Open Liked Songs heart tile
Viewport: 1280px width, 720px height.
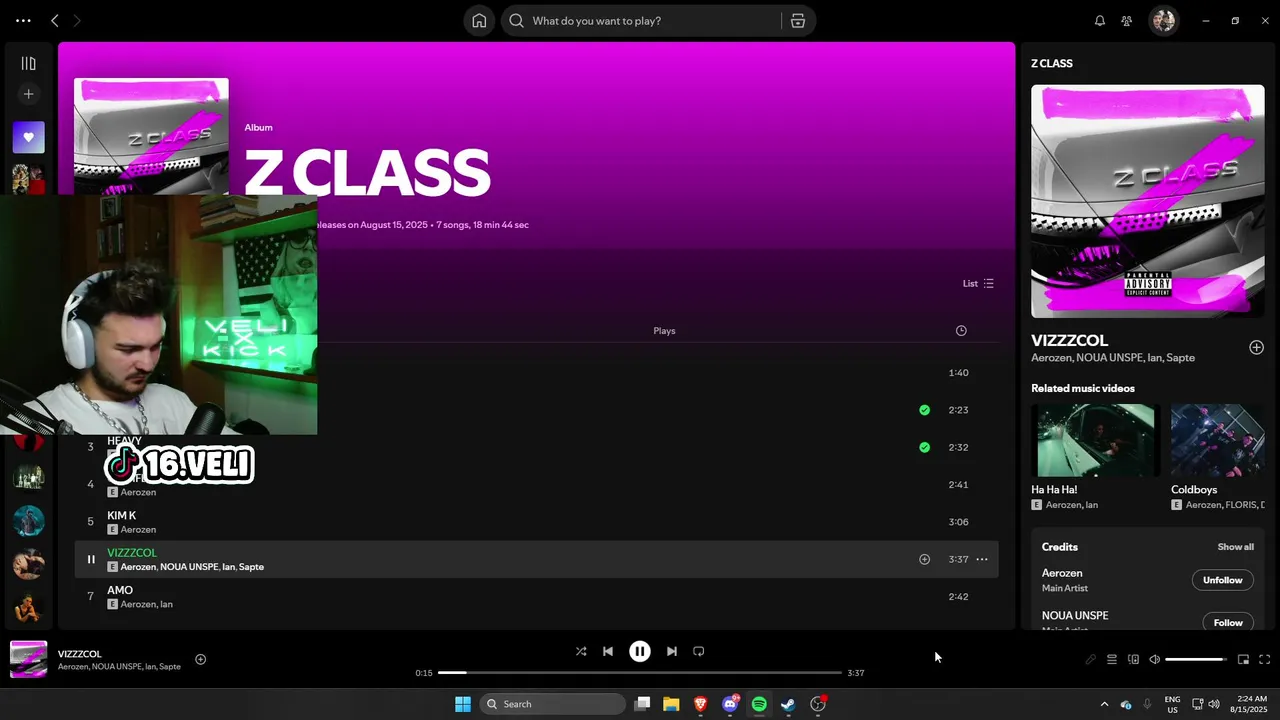28,137
